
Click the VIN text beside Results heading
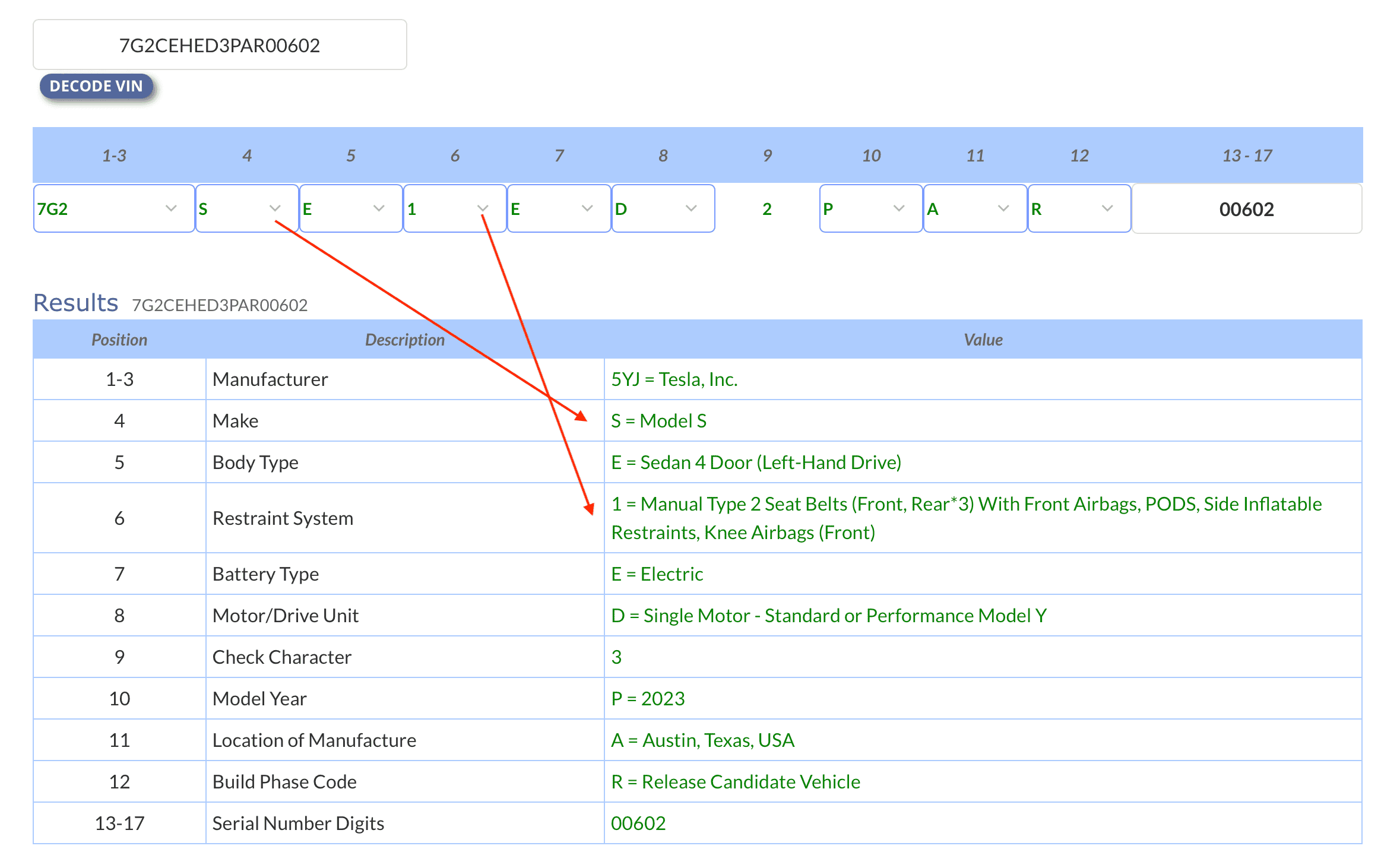(220, 305)
